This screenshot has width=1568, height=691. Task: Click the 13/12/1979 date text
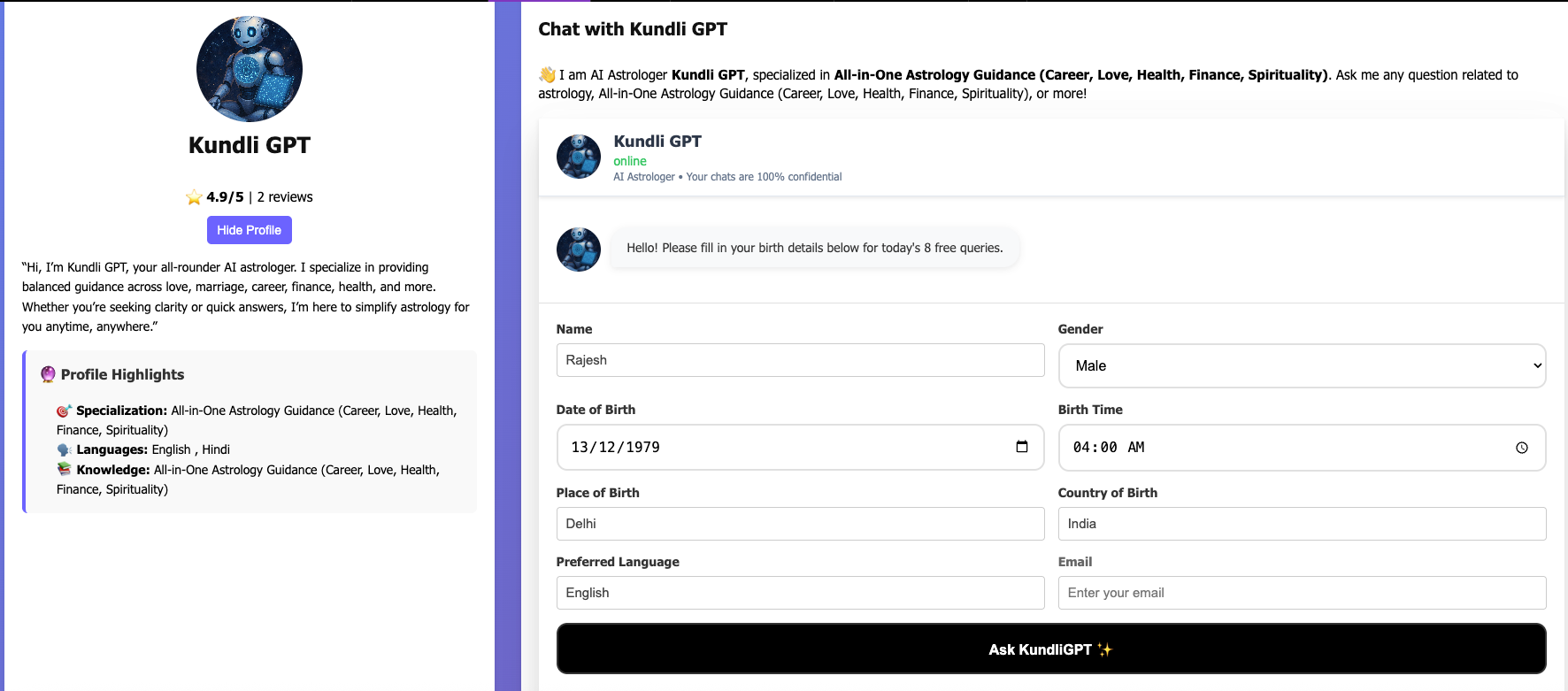pyautogui.click(x=616, y=448)
